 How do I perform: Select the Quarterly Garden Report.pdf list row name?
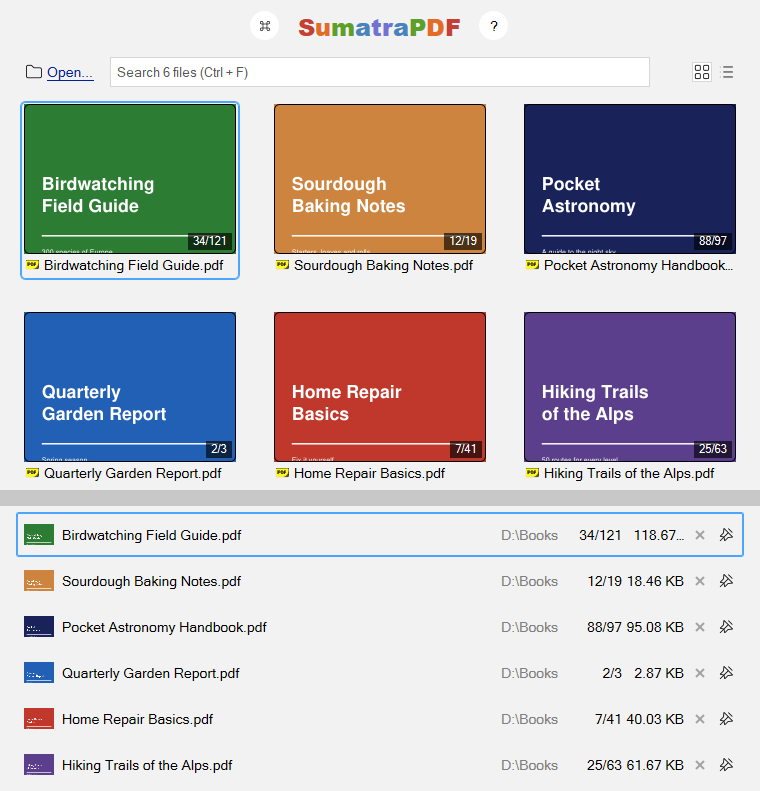click(150, 673)
